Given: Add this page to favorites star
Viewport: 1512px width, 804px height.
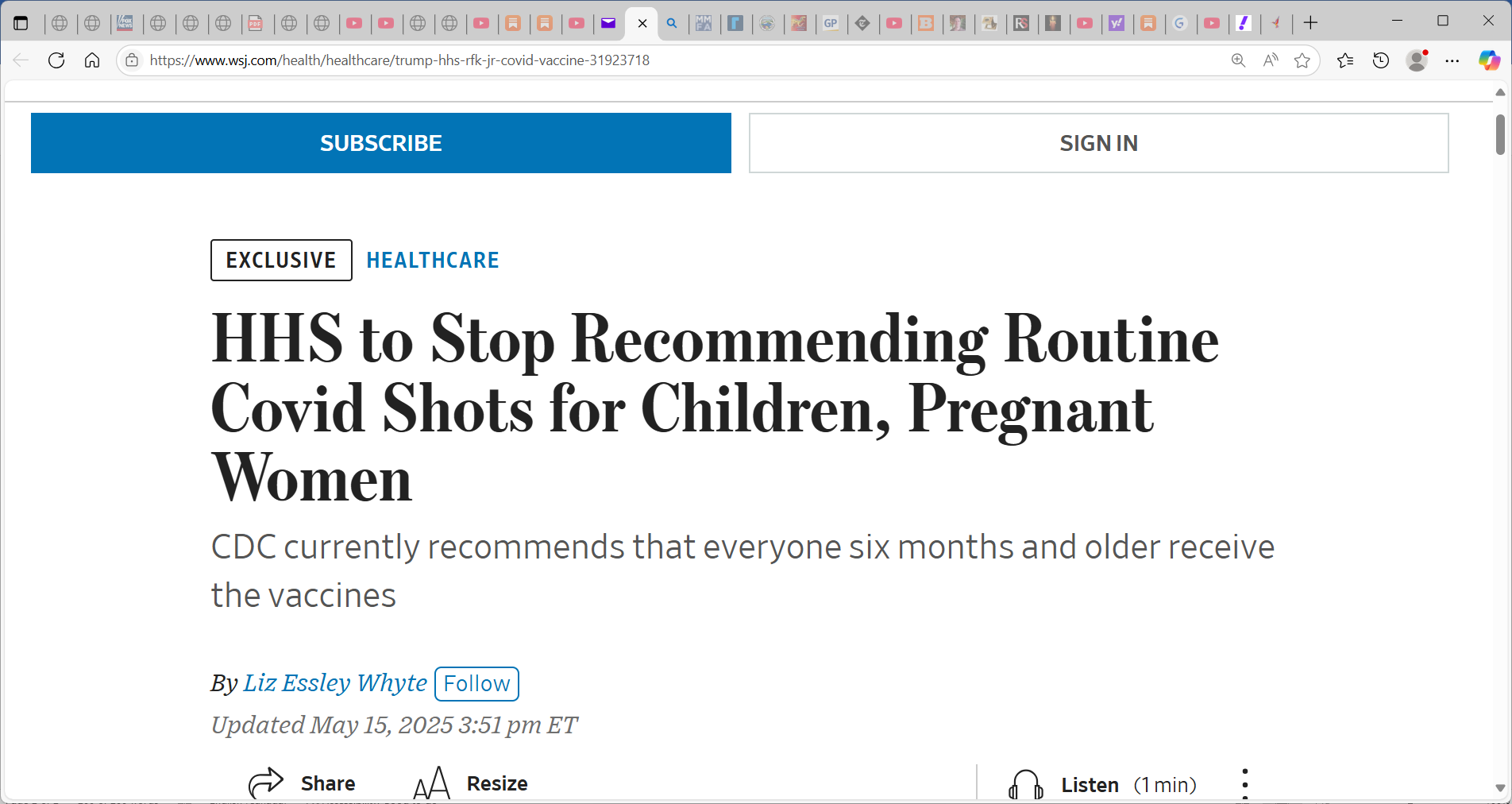Looking at the screenshot, I should [1302, 60].
